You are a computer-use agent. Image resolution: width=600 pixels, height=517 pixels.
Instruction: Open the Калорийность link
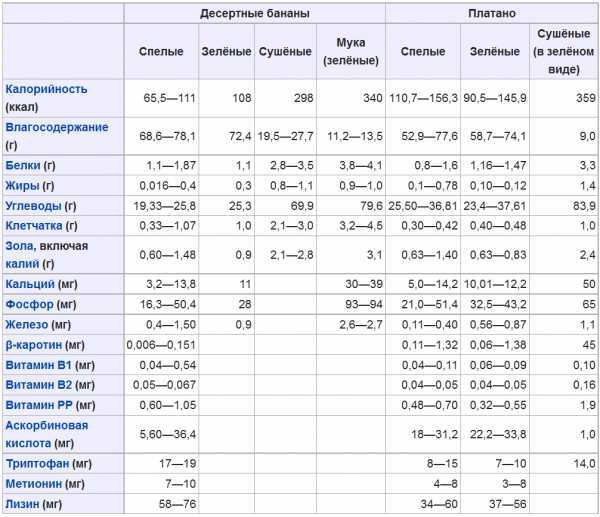click(46, 89)
